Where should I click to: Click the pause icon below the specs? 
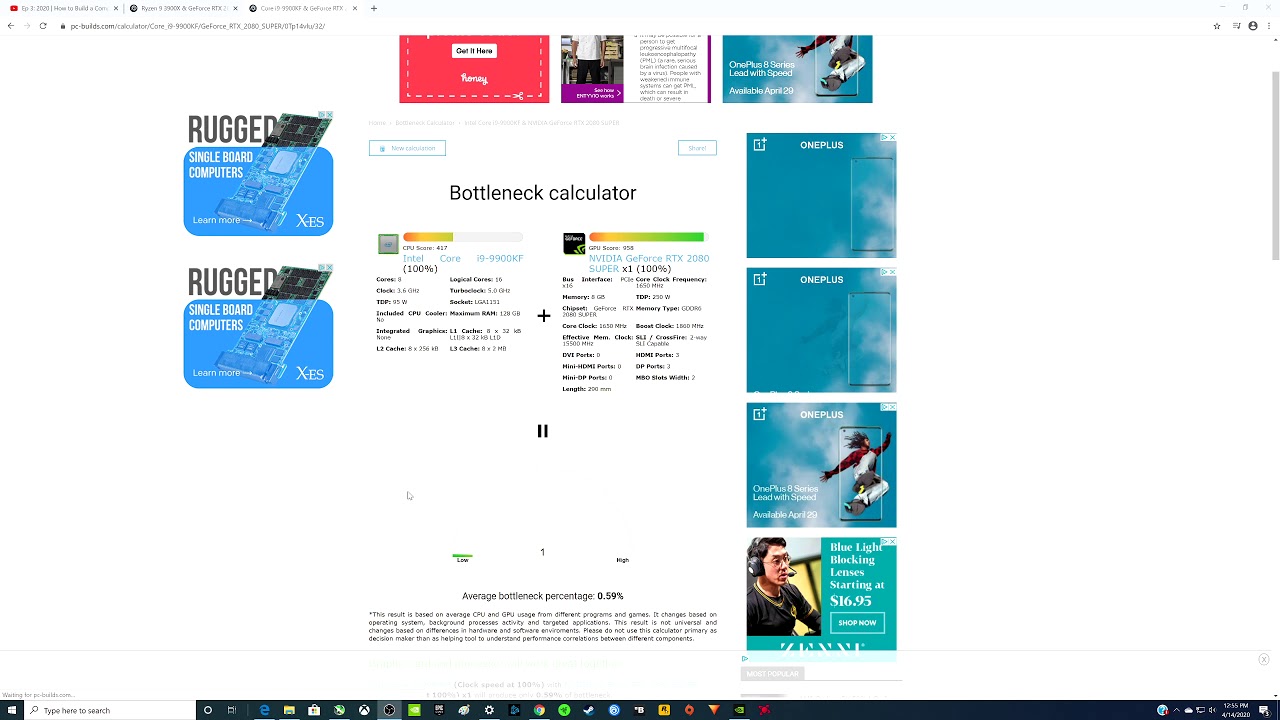pos(542,431)
